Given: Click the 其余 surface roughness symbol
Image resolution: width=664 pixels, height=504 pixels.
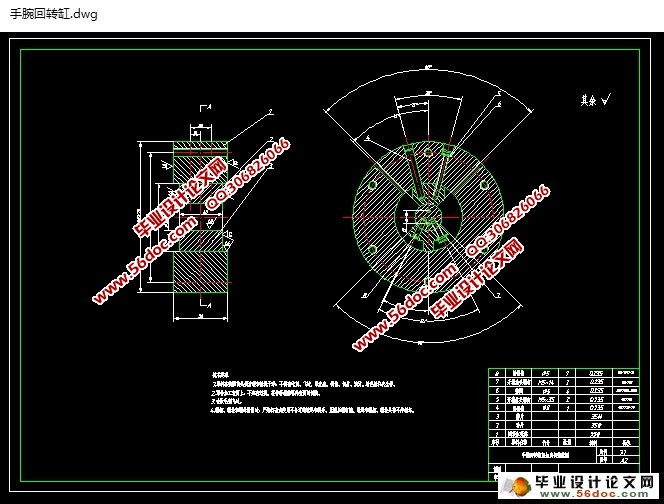Looking at the screenshot, I should 594,100.
